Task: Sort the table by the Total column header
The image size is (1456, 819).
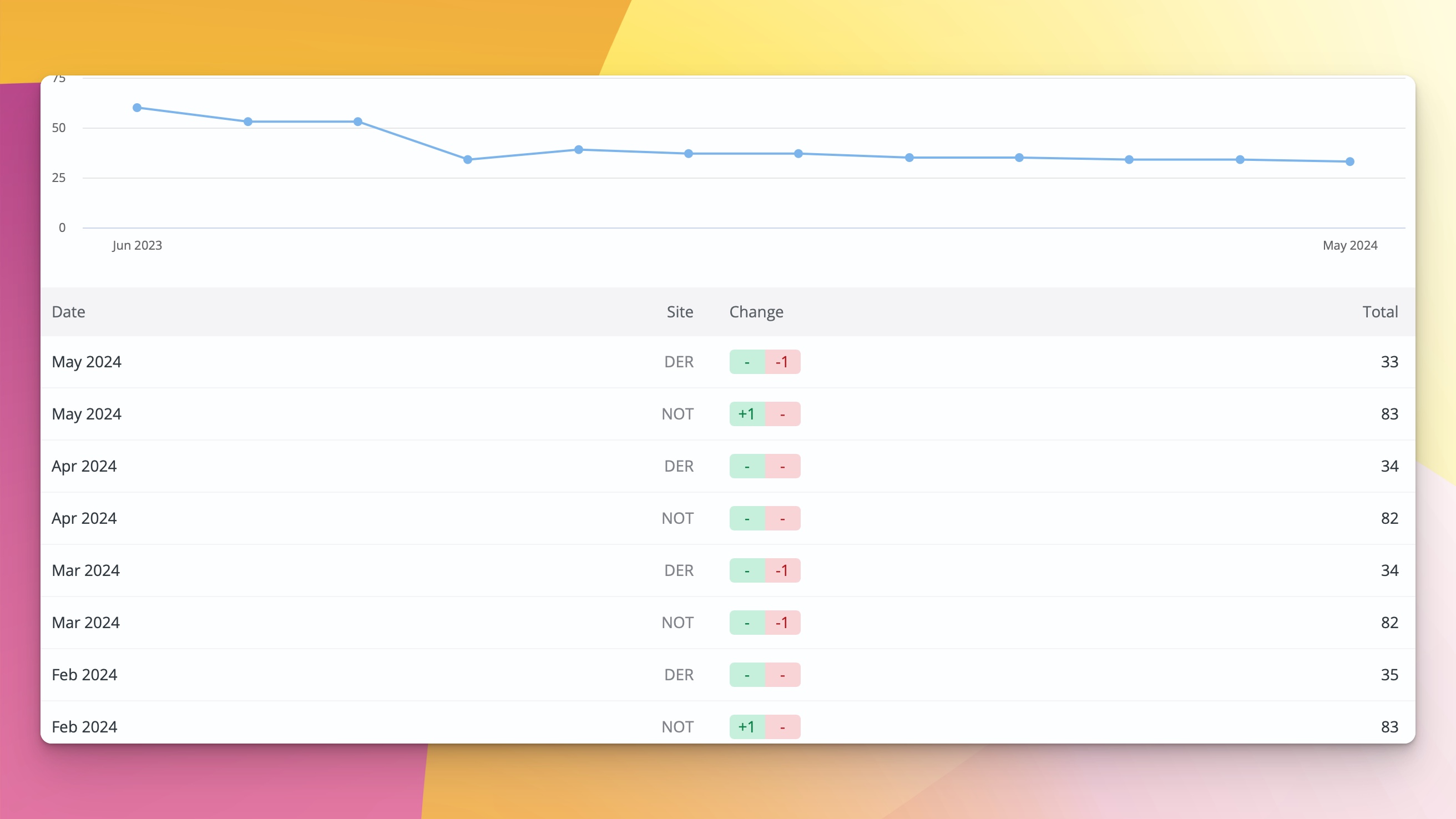Action: [1381, 311]
